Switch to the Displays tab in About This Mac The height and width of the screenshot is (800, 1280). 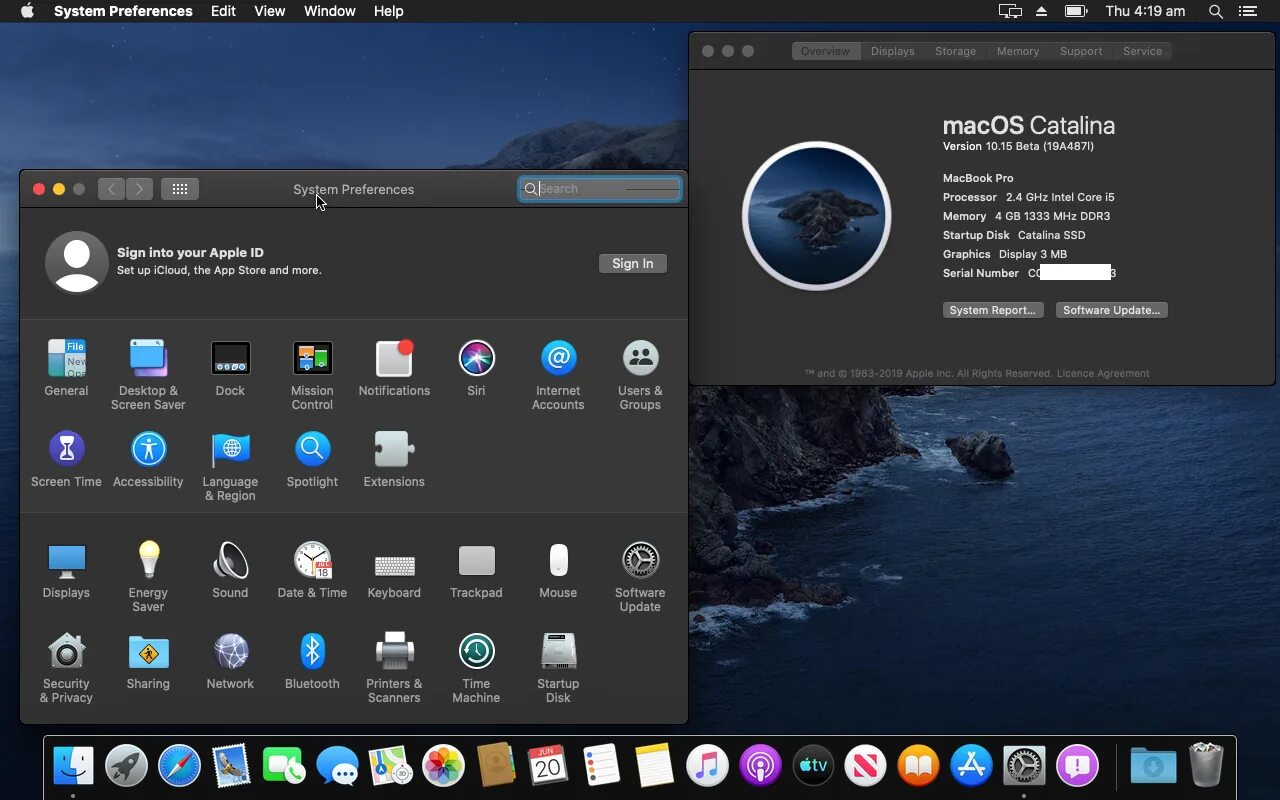tap(892, 51)
